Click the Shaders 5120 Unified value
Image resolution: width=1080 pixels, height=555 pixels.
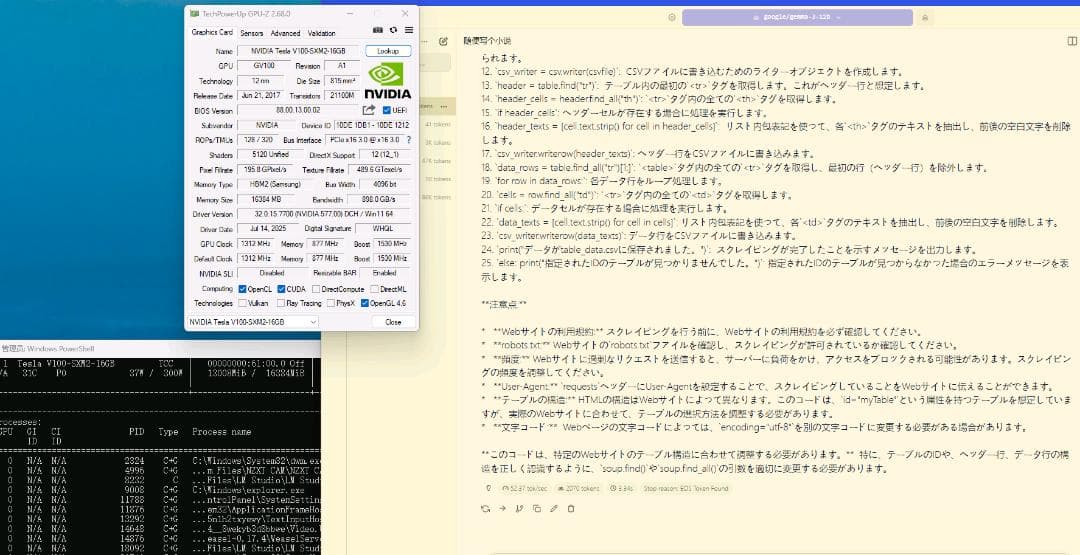(269, 155)
